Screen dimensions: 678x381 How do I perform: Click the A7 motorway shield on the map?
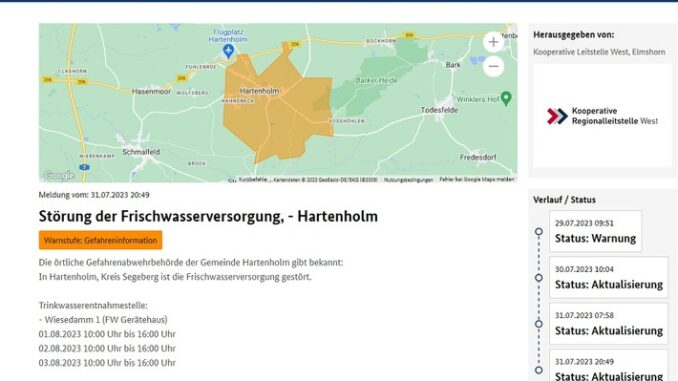[84, 167]
